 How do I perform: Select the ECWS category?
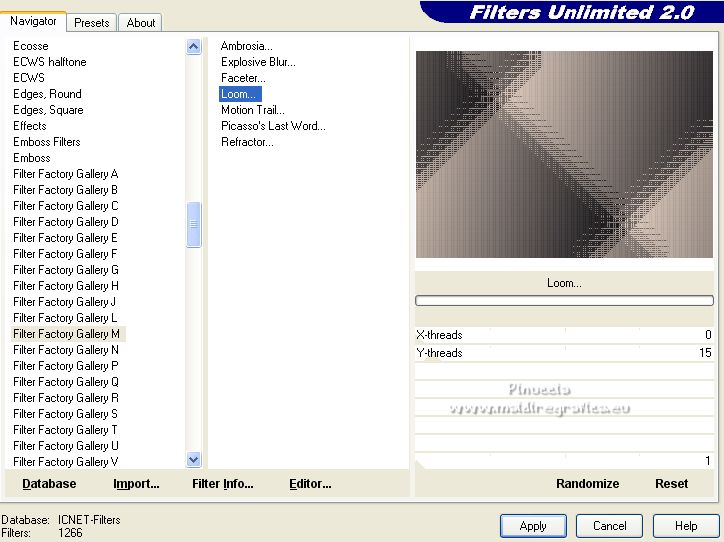coord(29,78)
